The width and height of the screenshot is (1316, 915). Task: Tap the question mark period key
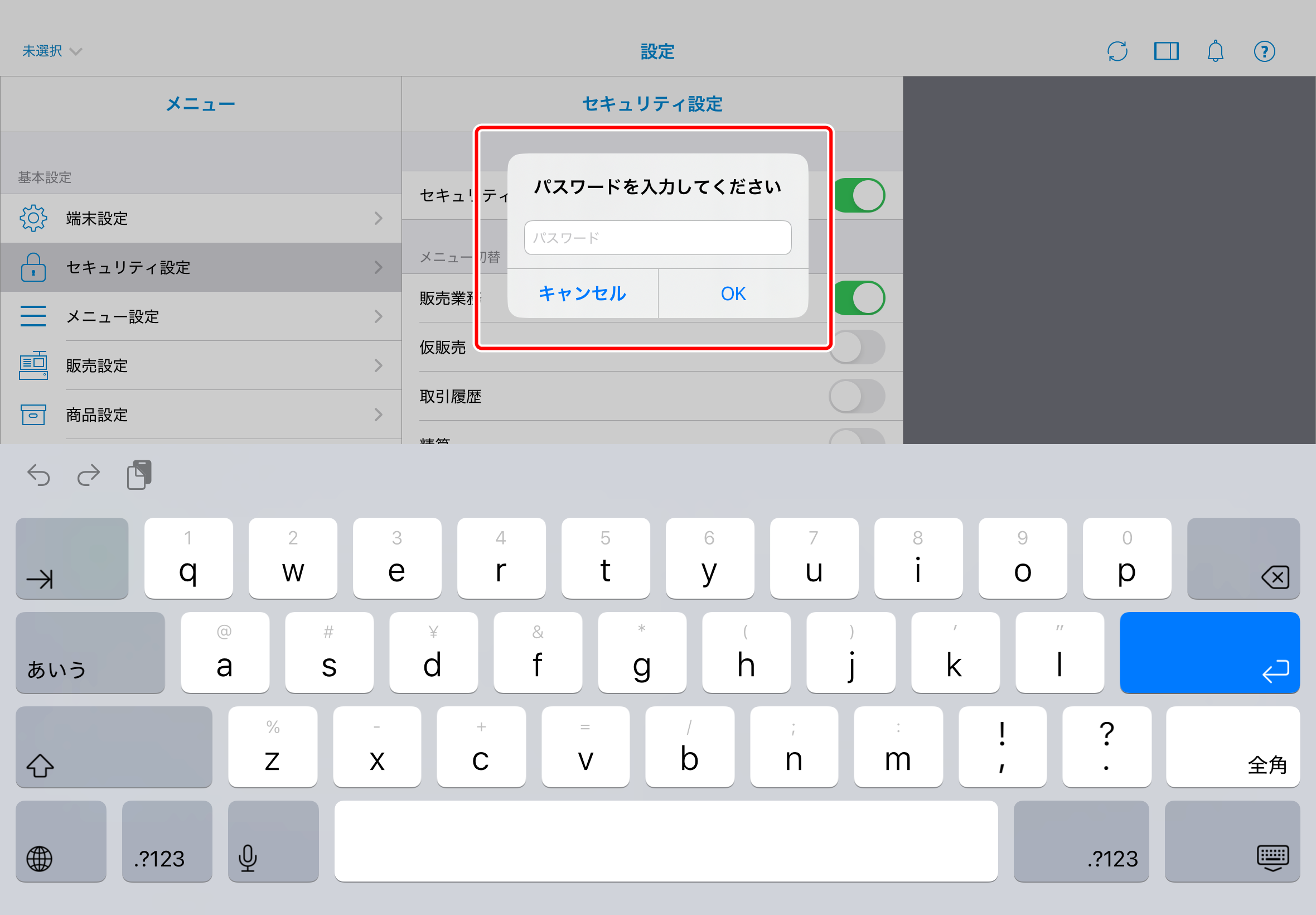[1106, 747]
